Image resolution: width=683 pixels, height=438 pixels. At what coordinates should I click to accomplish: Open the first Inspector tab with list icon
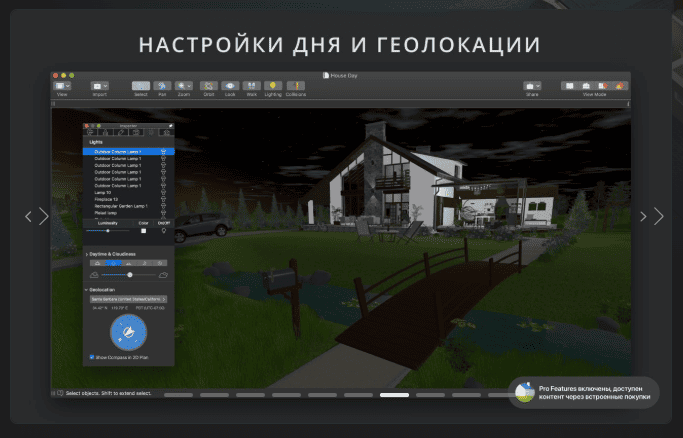tap(91, 132)
